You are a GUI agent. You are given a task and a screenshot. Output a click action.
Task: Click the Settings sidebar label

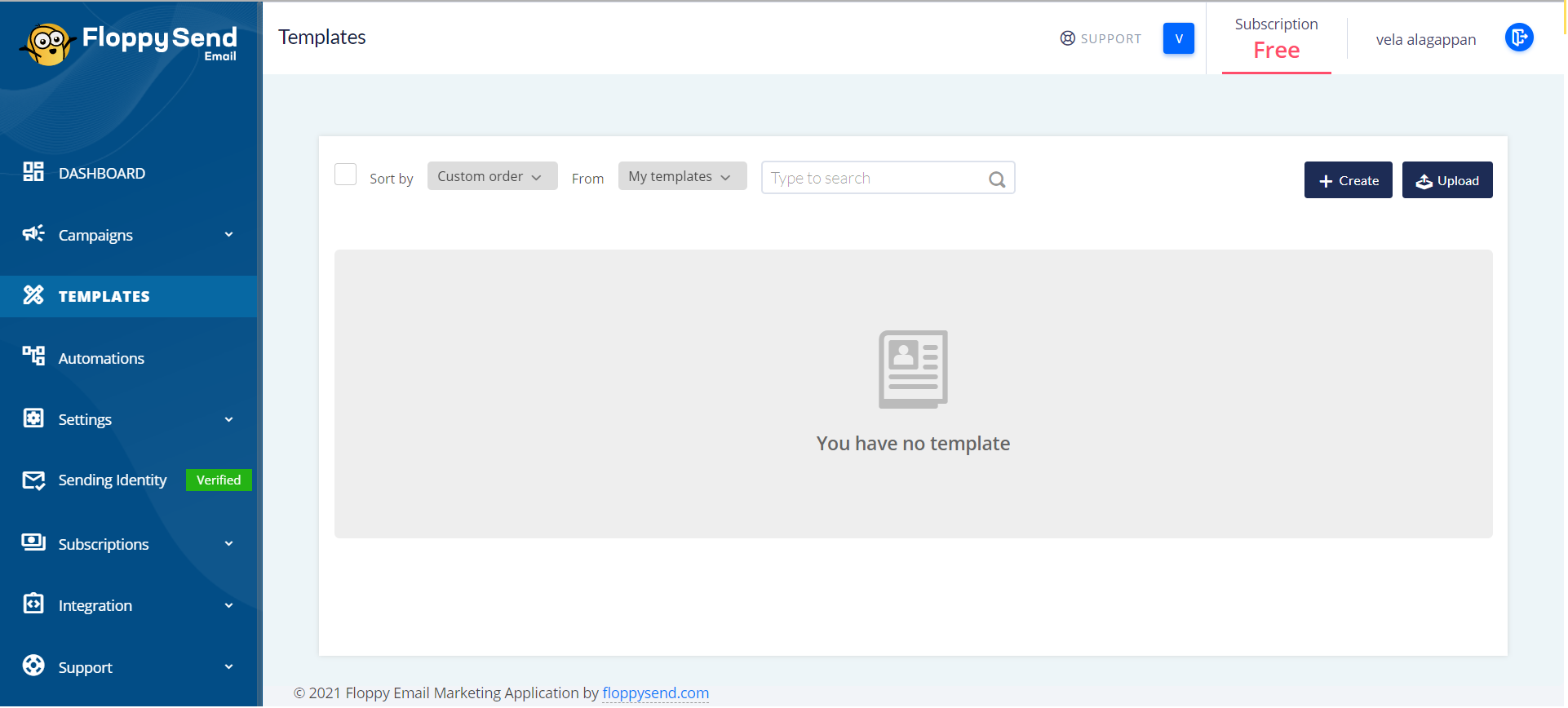tap(85, 420)
